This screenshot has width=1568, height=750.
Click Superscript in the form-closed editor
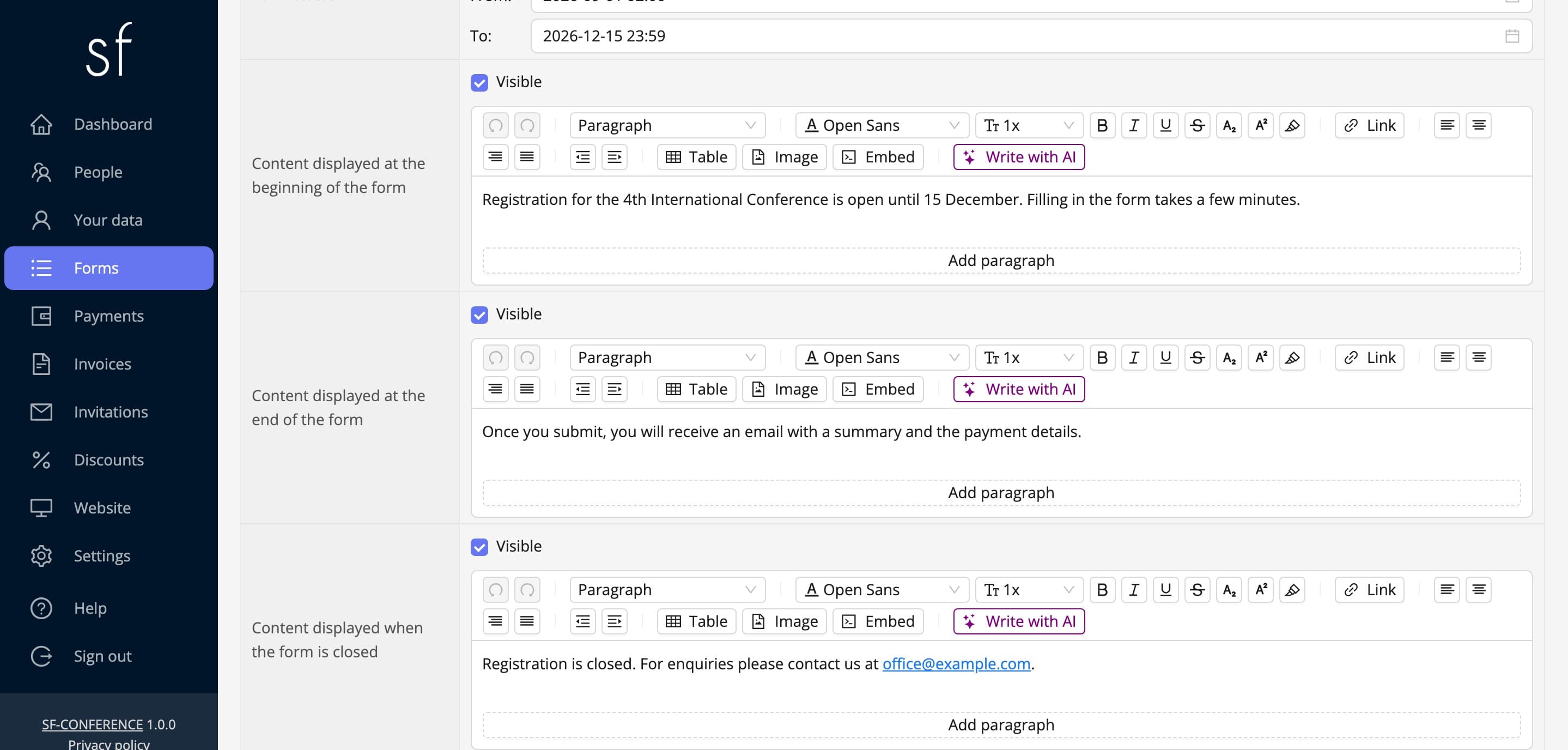click(1261, 590)
